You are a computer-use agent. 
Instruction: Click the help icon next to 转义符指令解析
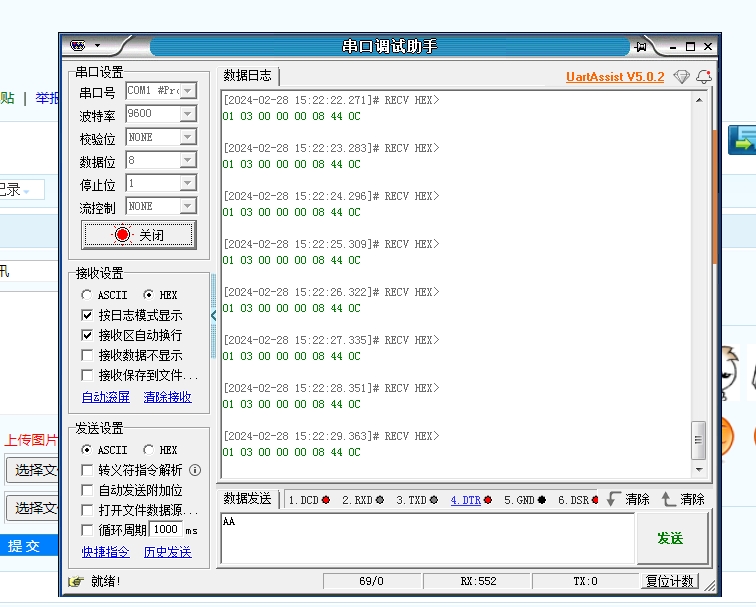[x=195, y=470]
